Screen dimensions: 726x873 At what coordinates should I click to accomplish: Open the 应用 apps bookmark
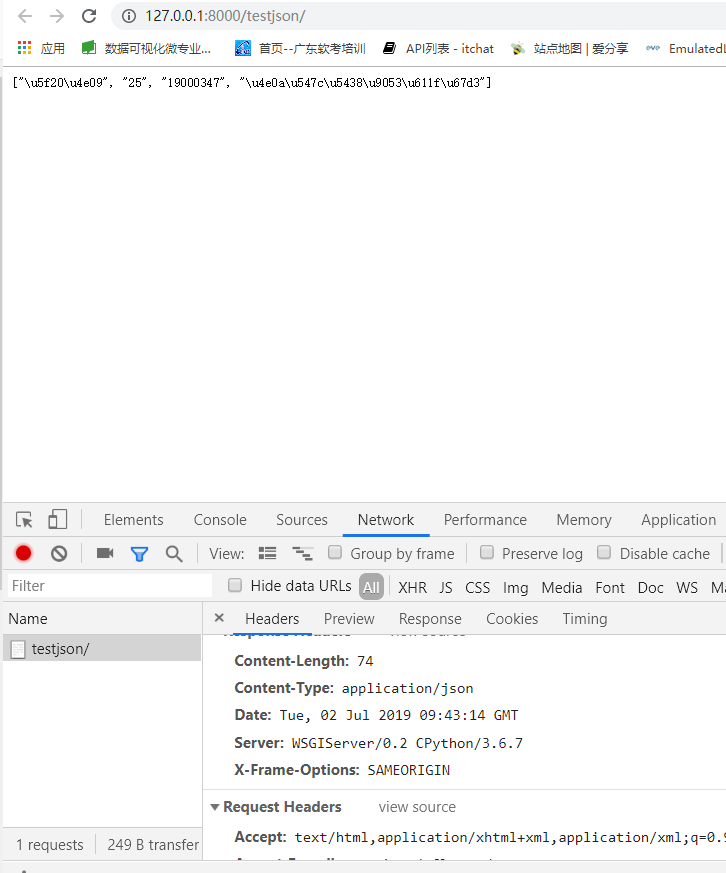click(x=41, y=48)
